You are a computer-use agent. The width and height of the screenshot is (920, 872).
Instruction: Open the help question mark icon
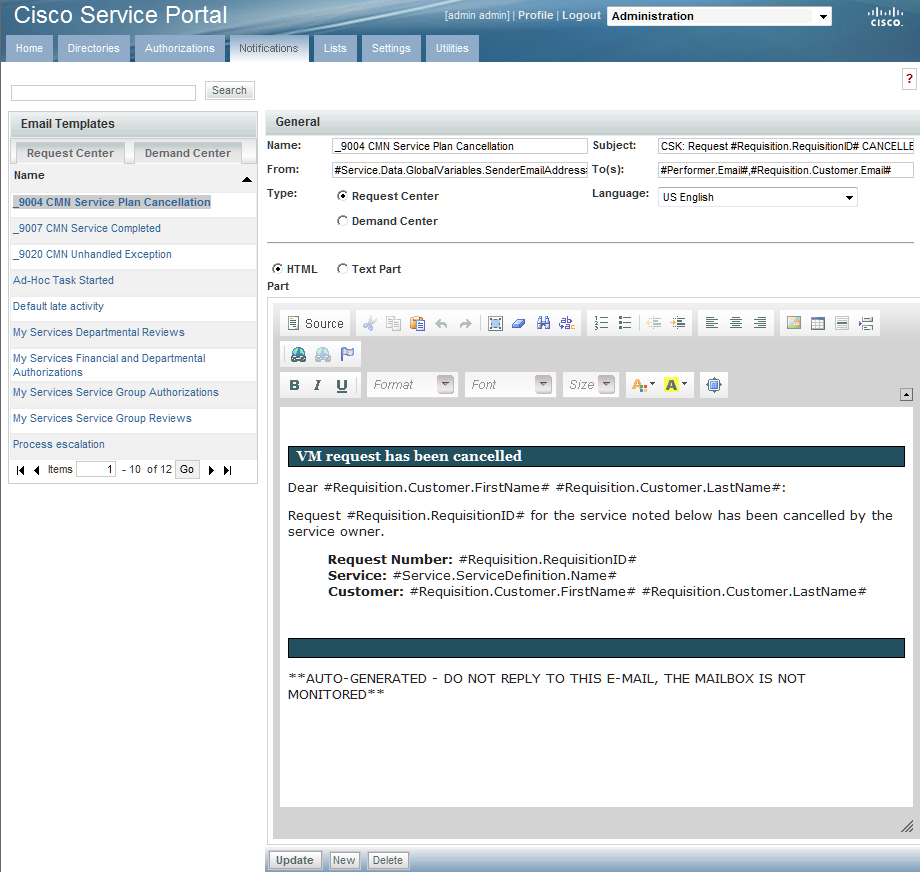click(x=909, y=79)
